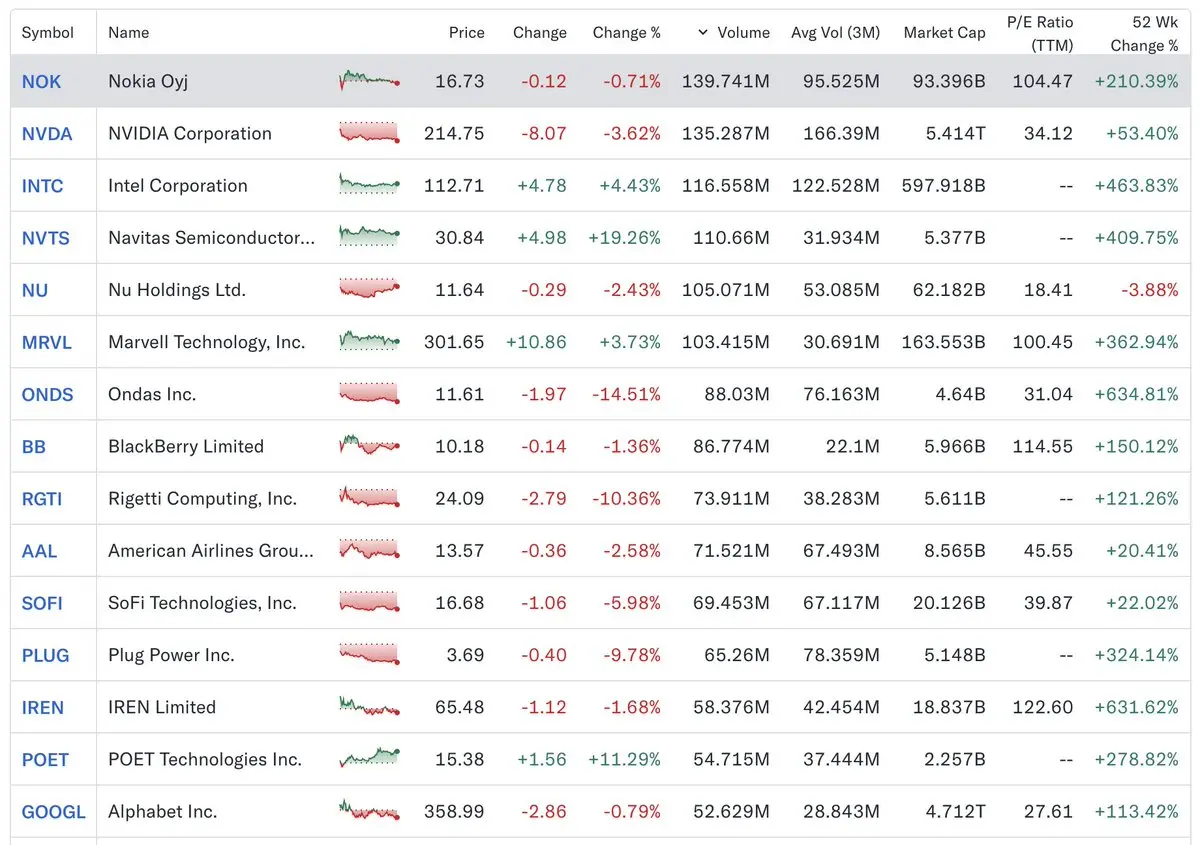Click Alphabet market cap 4.712T
The height and width of the screenshot is (845, 1200).
pos(955,812)
